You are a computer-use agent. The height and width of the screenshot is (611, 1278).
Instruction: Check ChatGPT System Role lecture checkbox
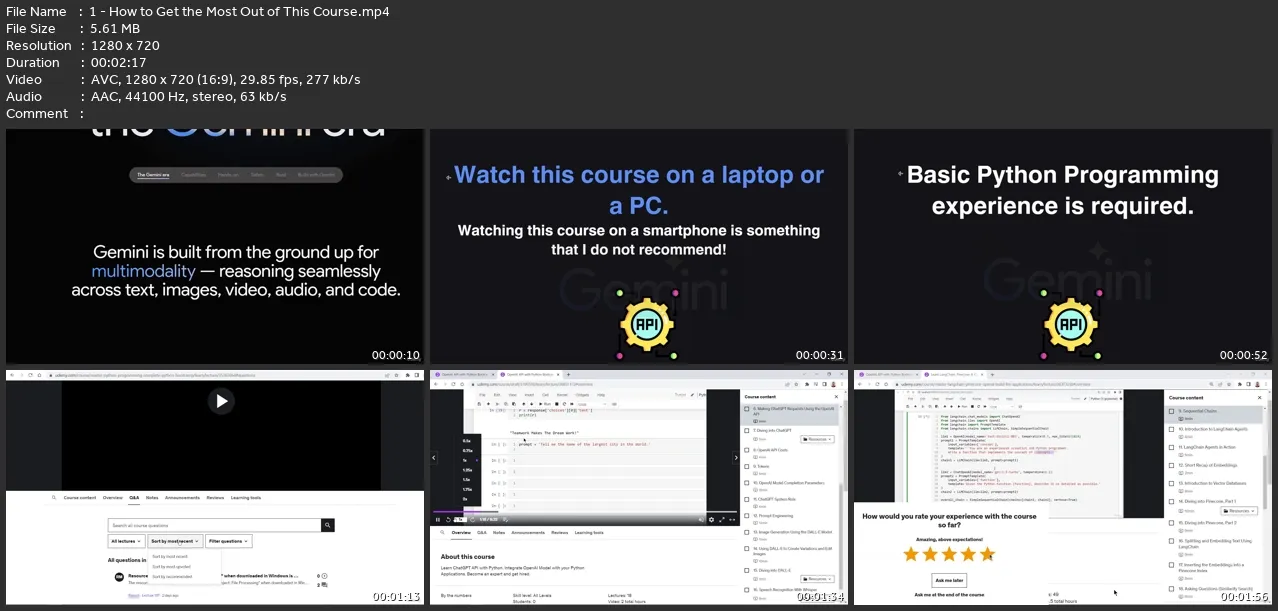[x=746, y=499]
